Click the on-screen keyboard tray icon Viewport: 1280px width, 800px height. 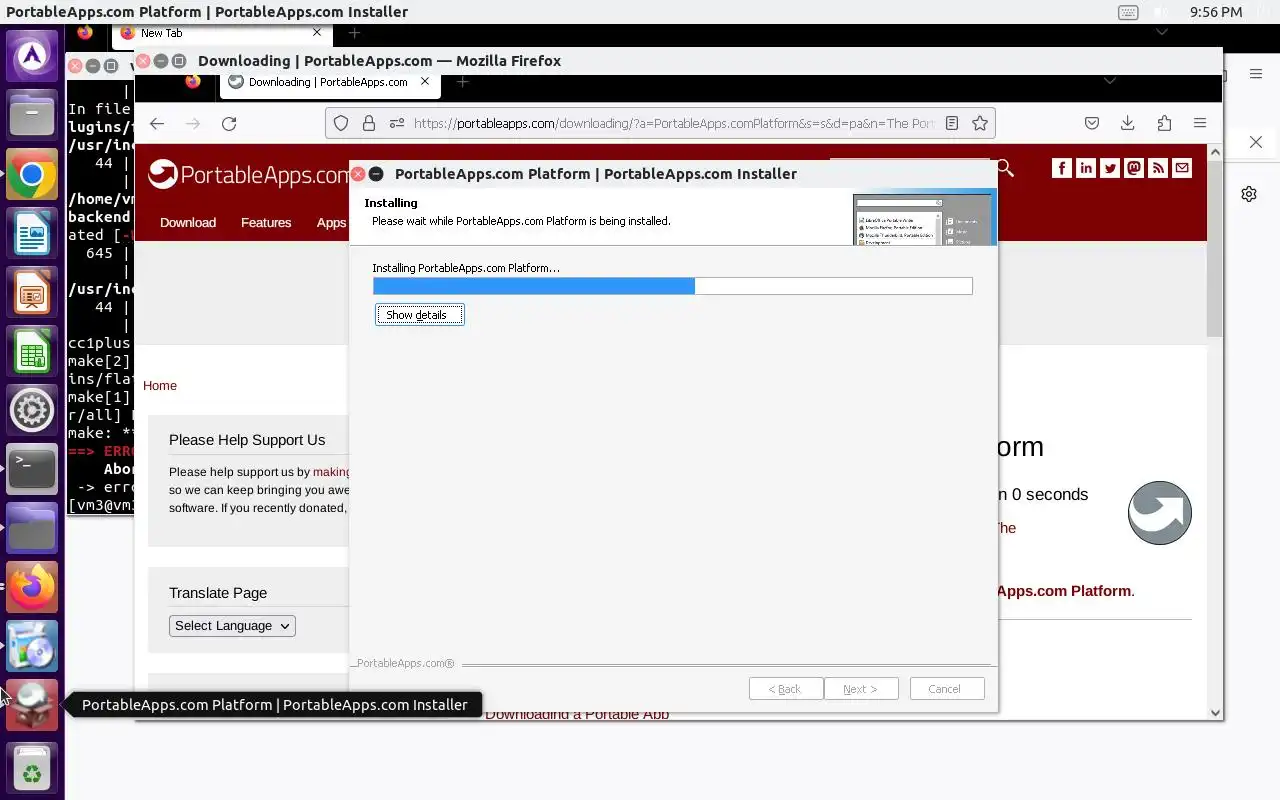pos(1128,12)
